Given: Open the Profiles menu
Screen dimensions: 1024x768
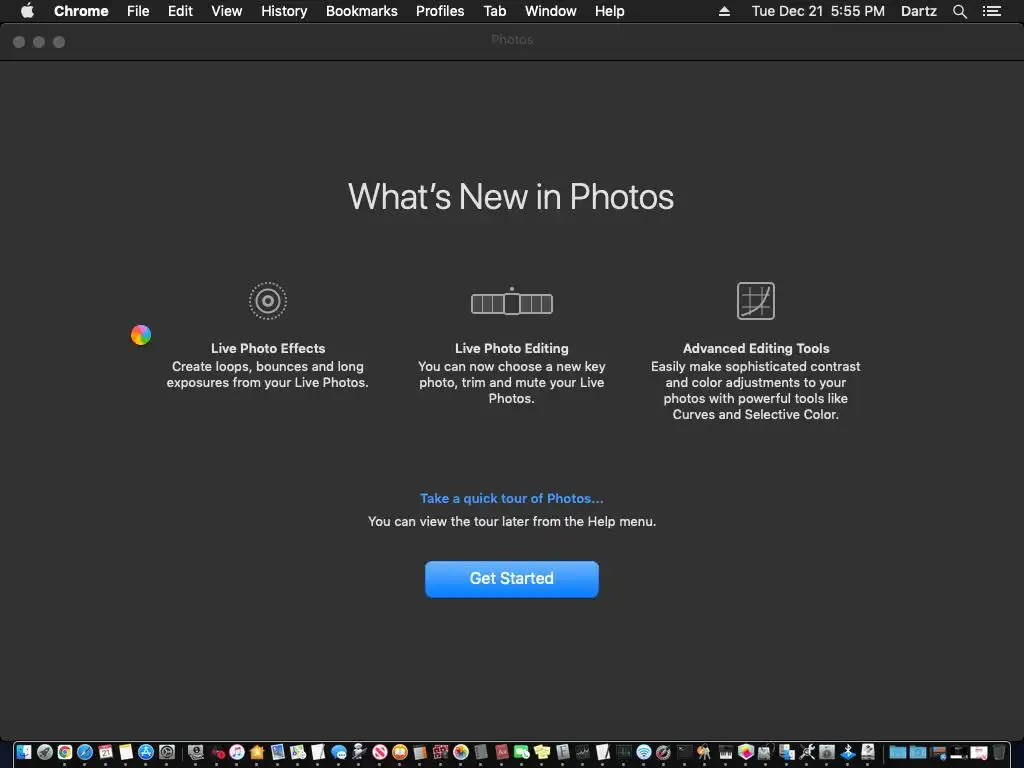Looking at the screenshot, I should click(x=440, y=11).
